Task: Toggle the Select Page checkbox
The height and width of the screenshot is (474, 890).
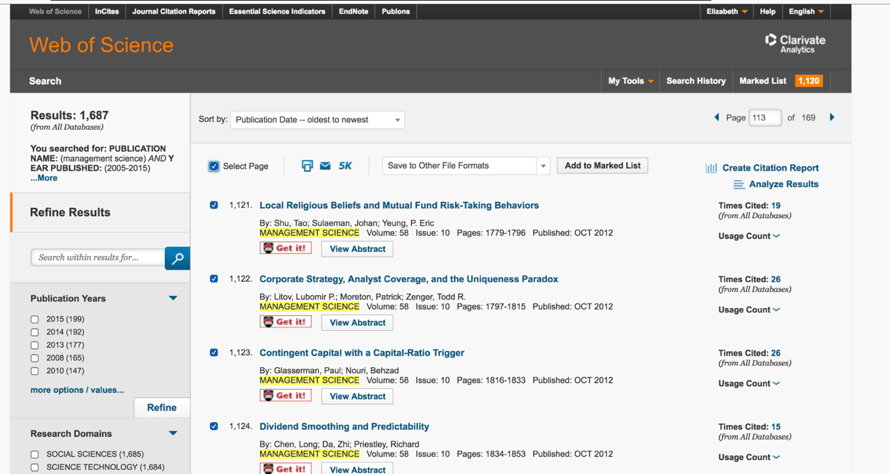Action: point(213,166)
